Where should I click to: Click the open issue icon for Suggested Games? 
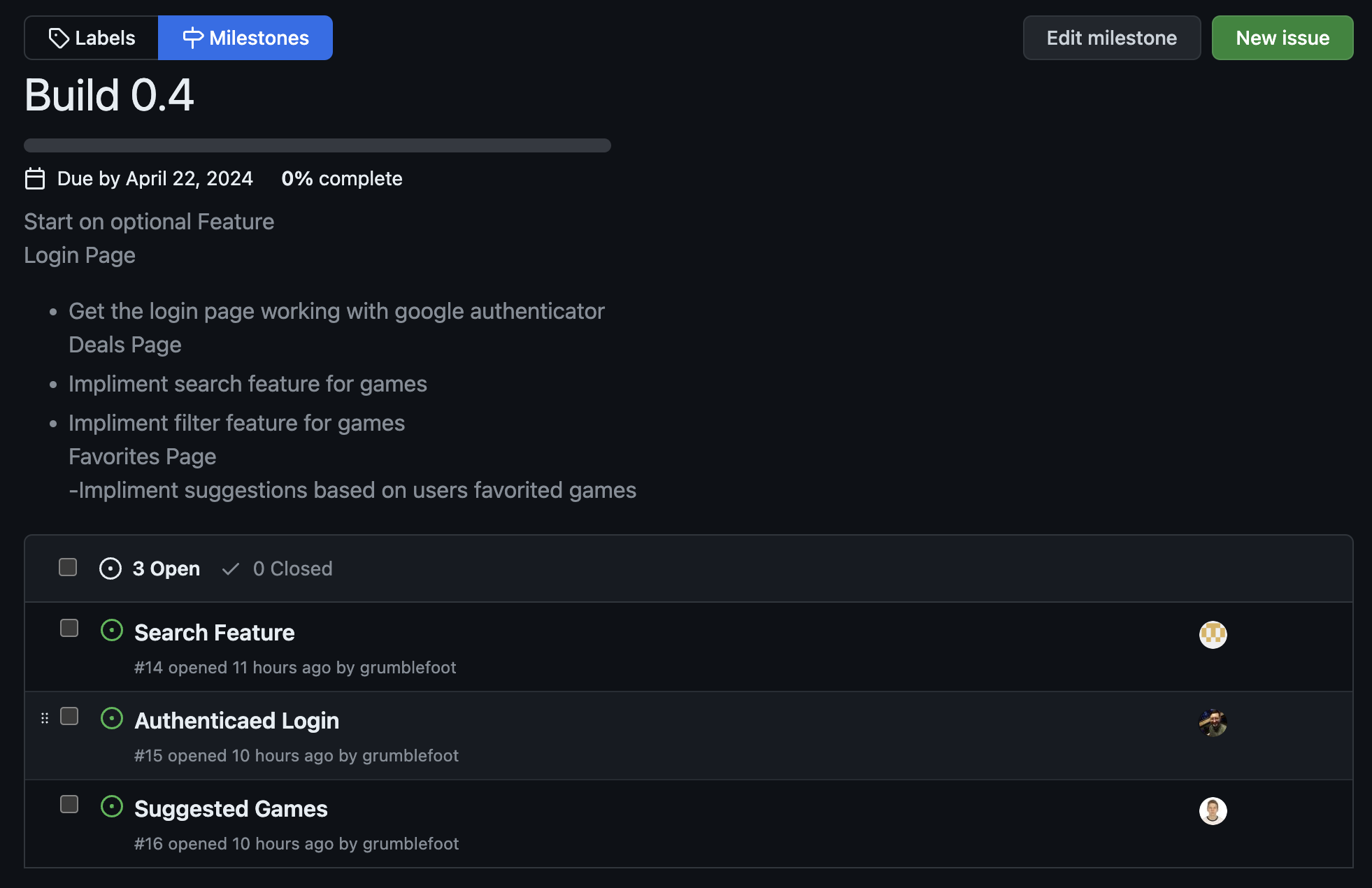[x=112, y=807]
